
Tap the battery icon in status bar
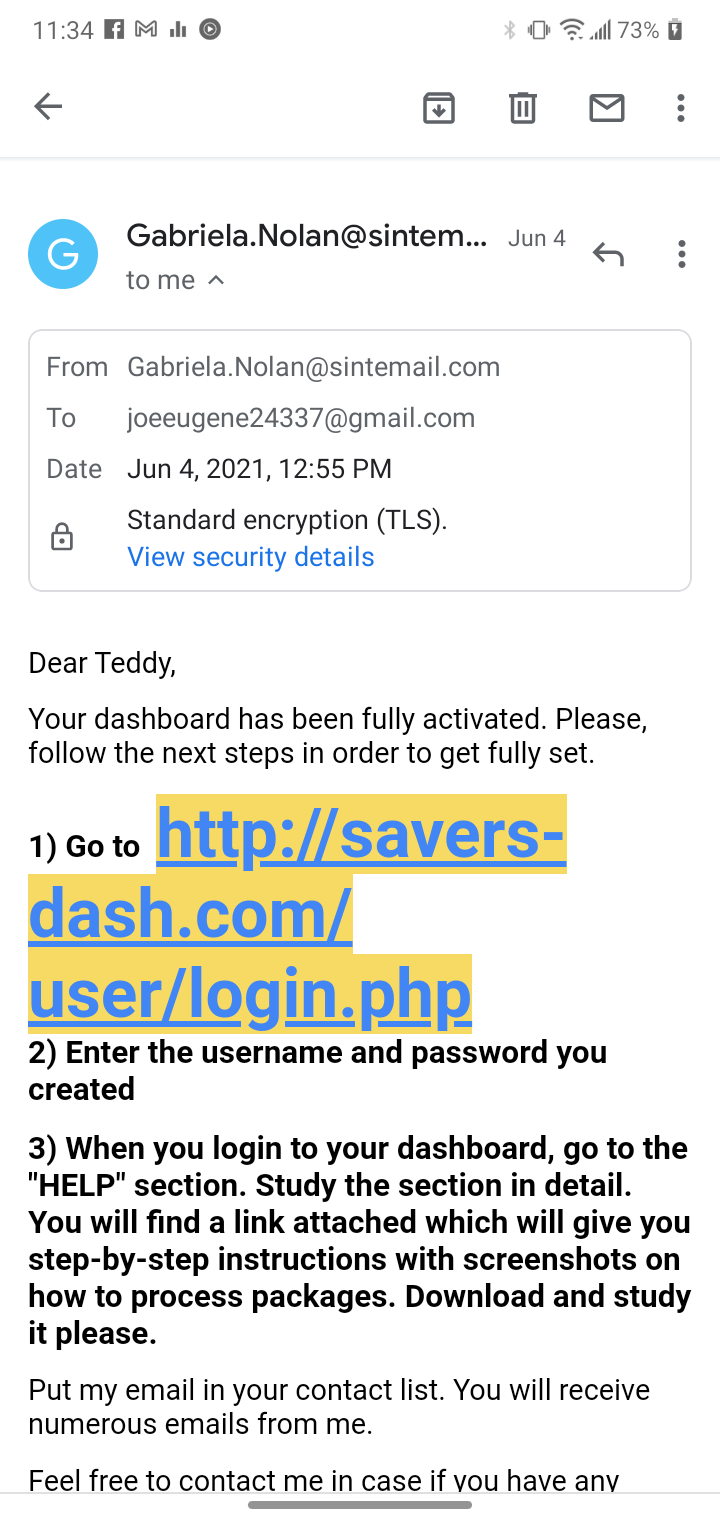point(676,30)
